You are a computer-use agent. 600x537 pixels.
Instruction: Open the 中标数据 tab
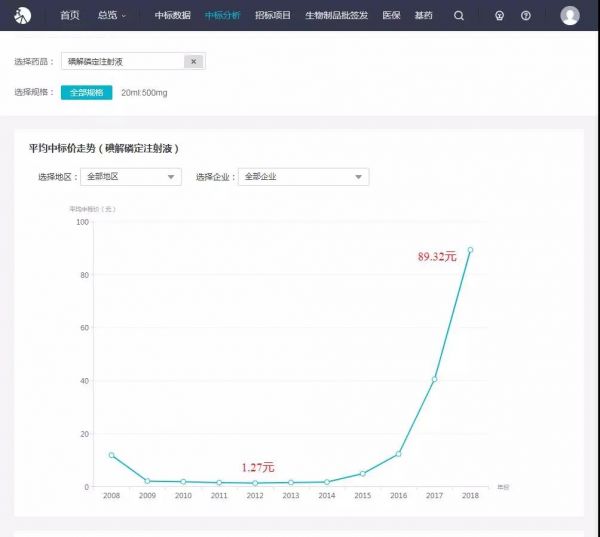click(x=172, y=16)
